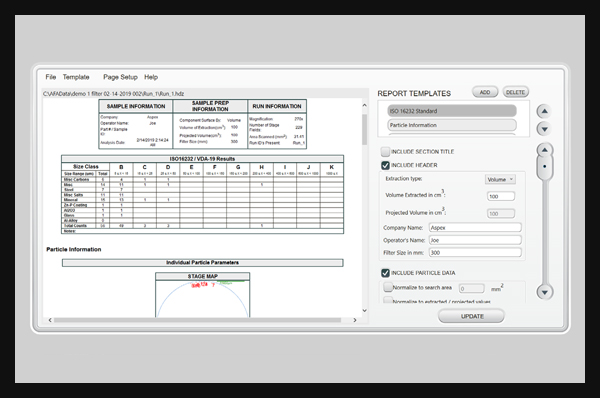Image resolution: width=600 pixels, height=398 pixels.
Task: Click the settings panel scroll down arrow
Action: (x=544, y=293)
